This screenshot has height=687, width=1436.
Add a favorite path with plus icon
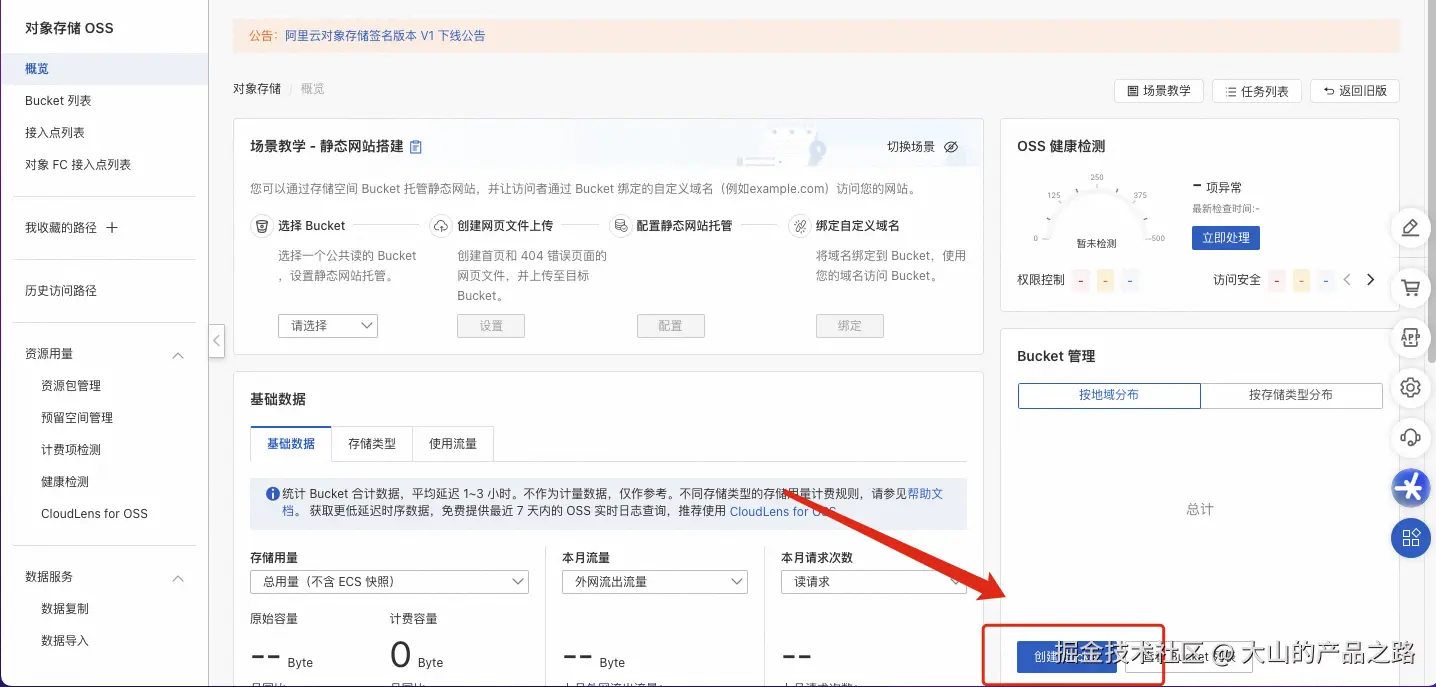pos(112,227)
